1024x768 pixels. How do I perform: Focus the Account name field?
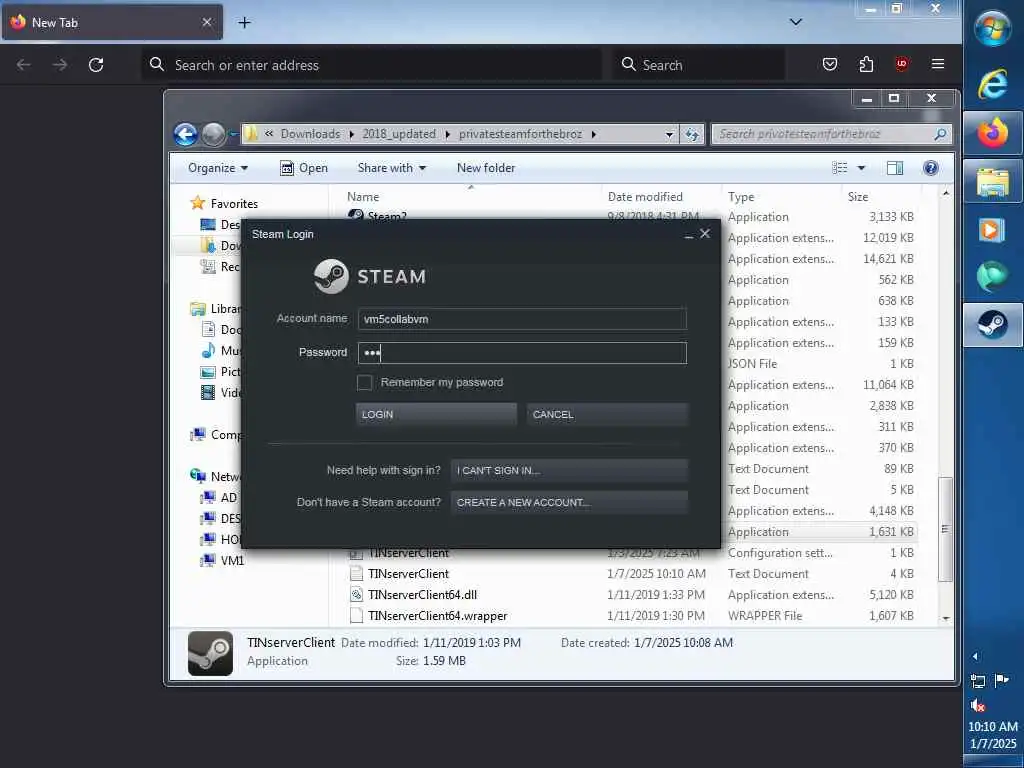522,319
